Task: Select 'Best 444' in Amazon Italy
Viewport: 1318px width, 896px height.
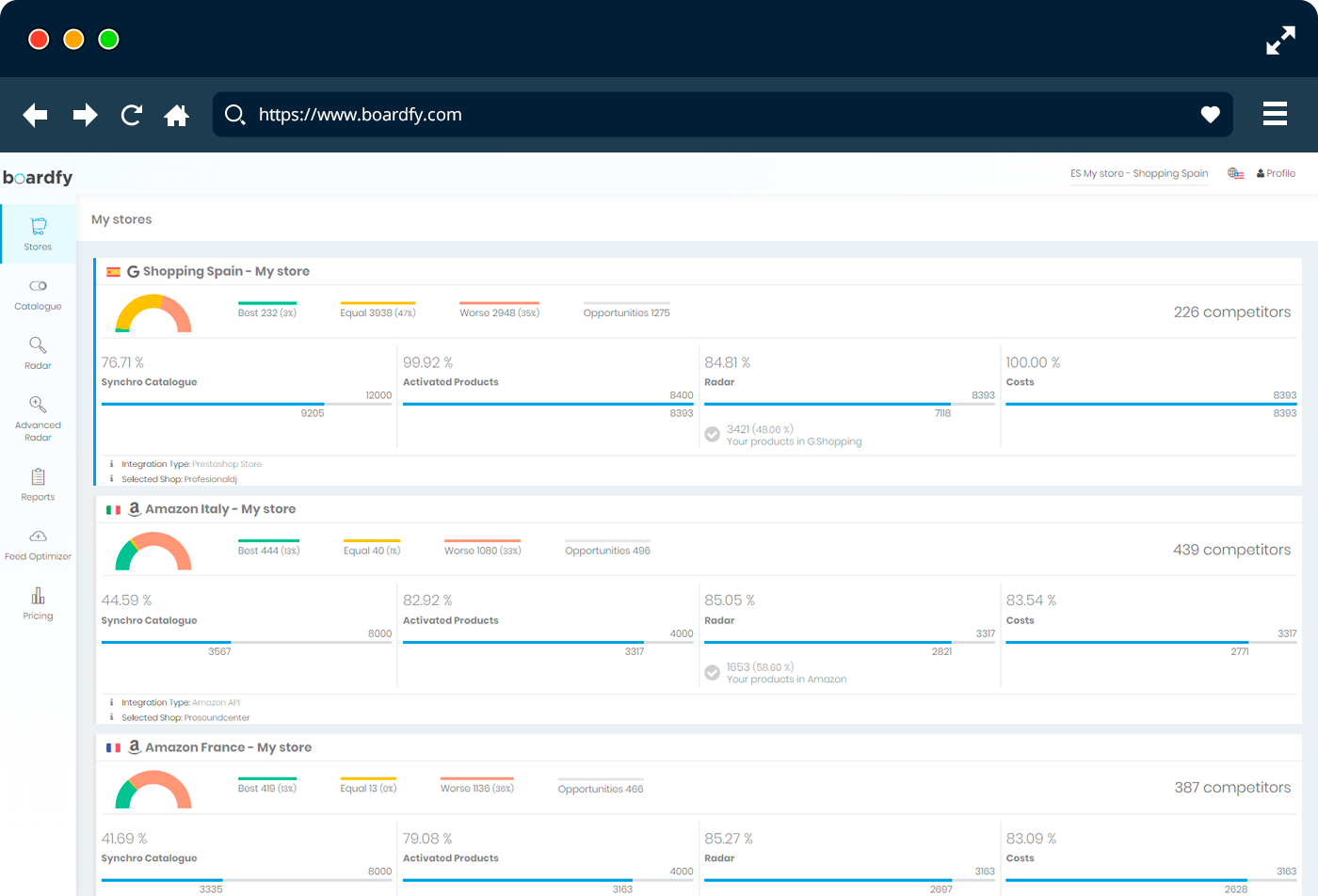Action: (x=269, y=548)
